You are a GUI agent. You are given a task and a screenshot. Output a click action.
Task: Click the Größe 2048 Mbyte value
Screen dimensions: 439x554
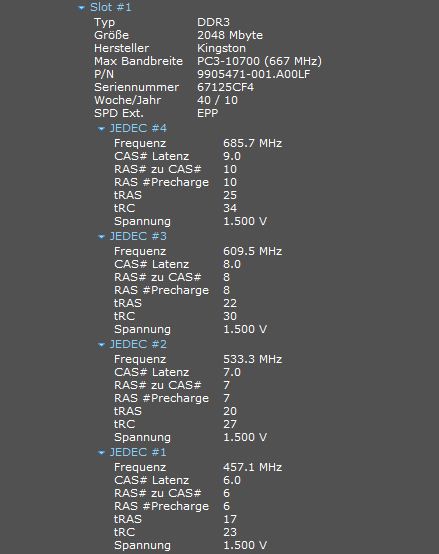(230, 35)
